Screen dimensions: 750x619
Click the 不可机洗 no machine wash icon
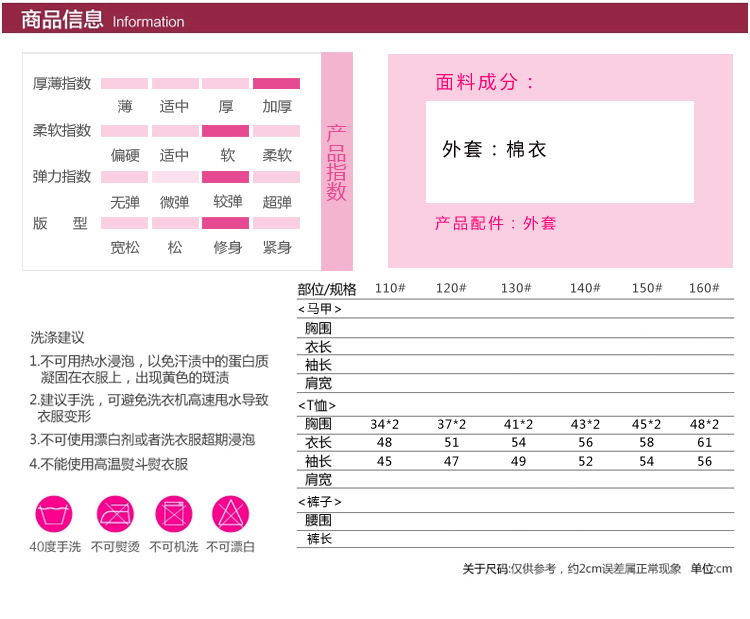point(173,513)
